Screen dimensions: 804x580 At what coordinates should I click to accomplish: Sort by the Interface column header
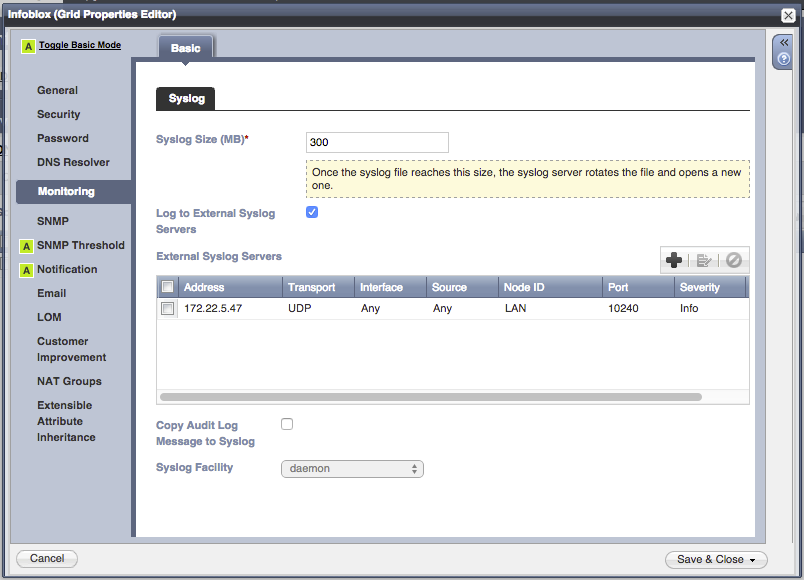pyautogui.click(x=390, y=287)
